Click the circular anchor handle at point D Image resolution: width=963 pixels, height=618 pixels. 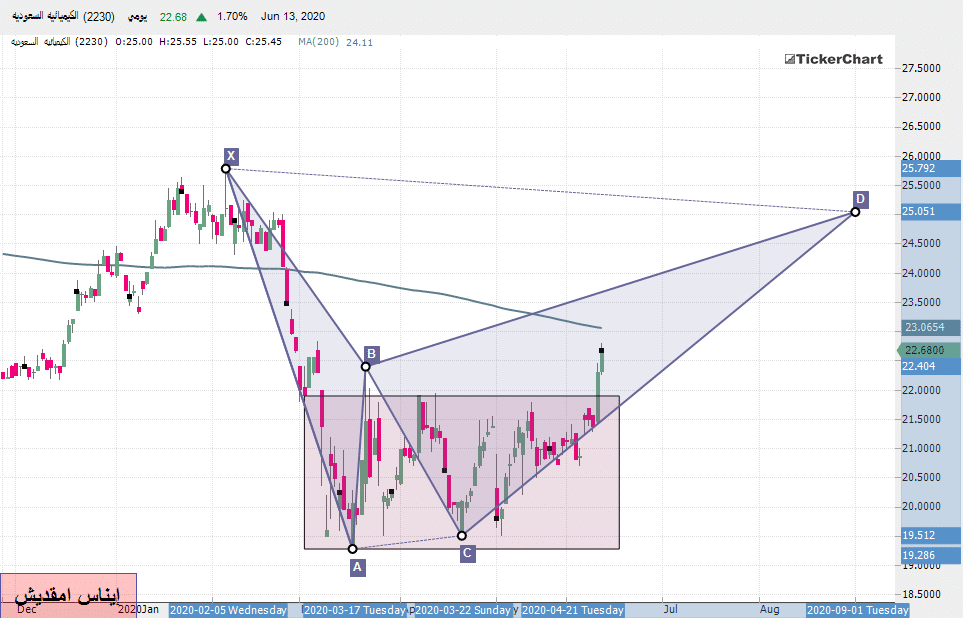[855, 212]
